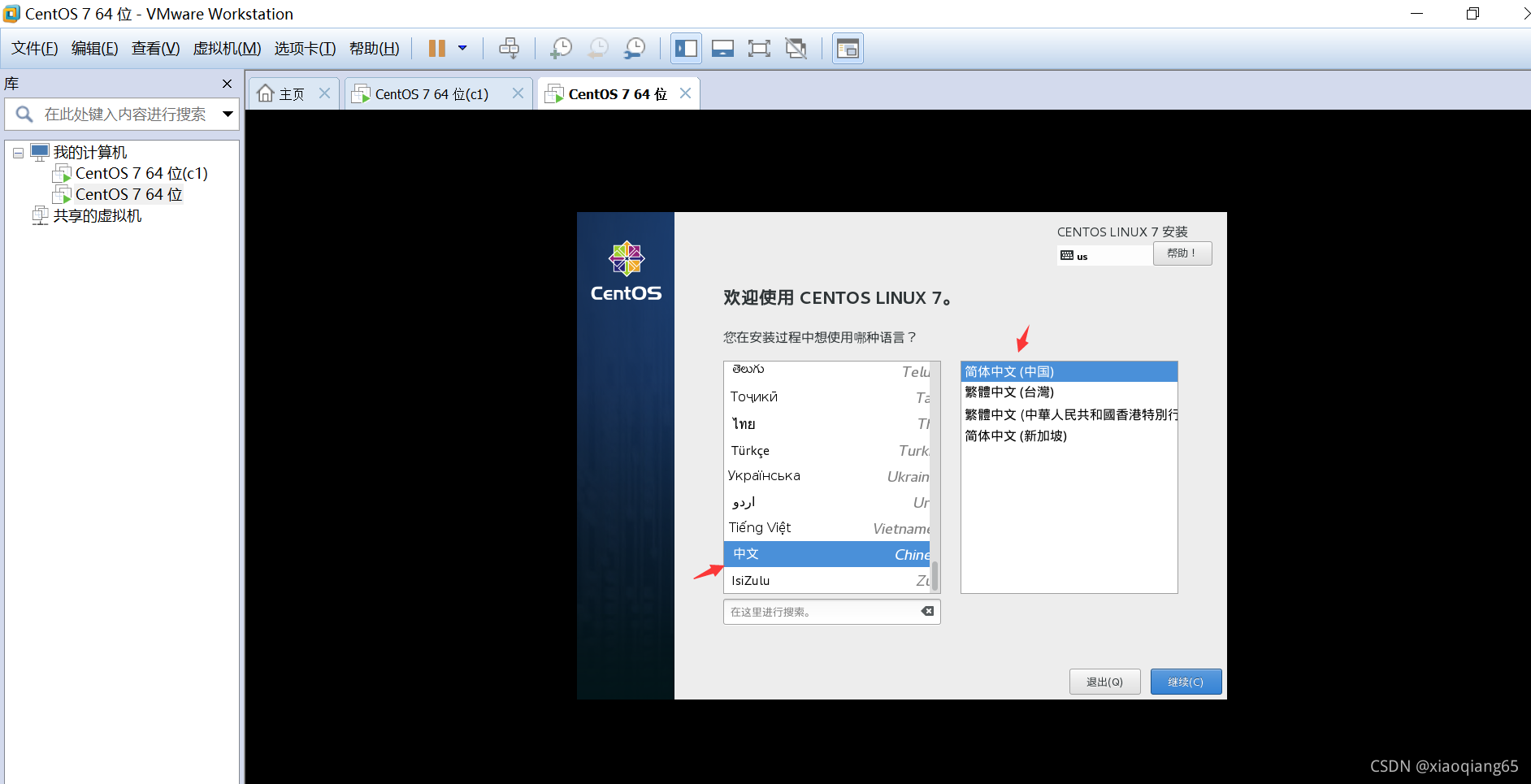Select 共享的虚拟机 in the library

click(97, 215)
